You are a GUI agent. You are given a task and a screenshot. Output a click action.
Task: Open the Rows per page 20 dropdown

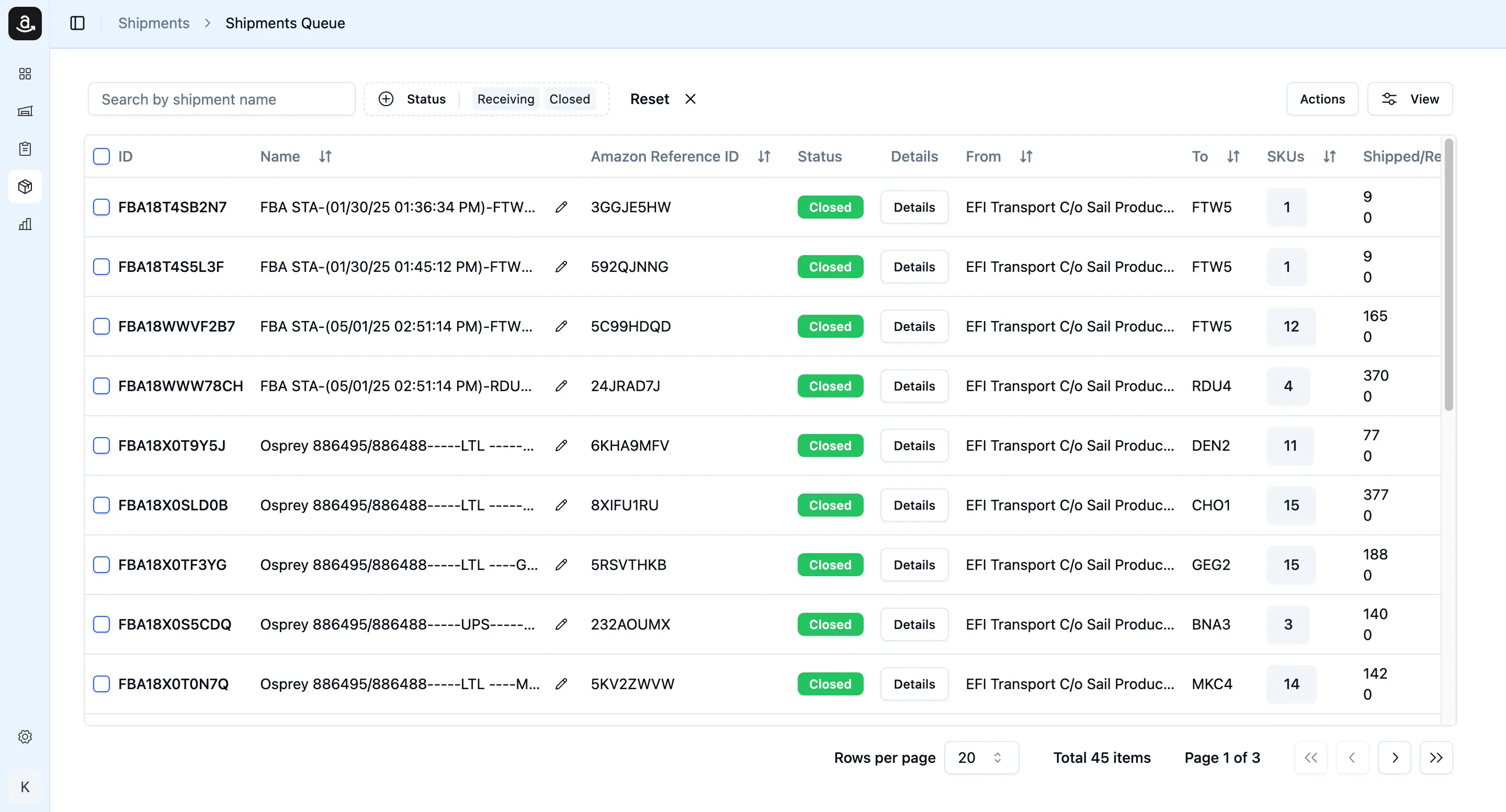click(x=981, y=758)
